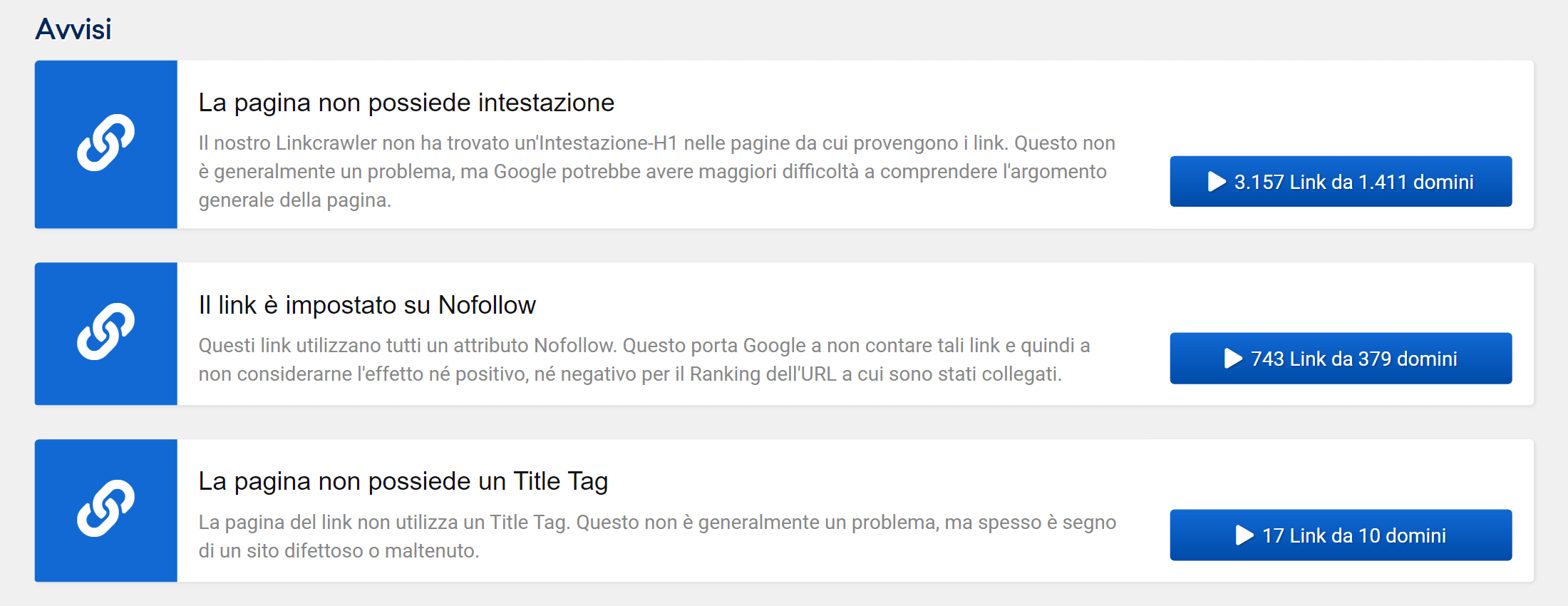1568x606 pixels.
Task: Click the chain-link icon beside the Nofollow warning
Action: point(105,332)
